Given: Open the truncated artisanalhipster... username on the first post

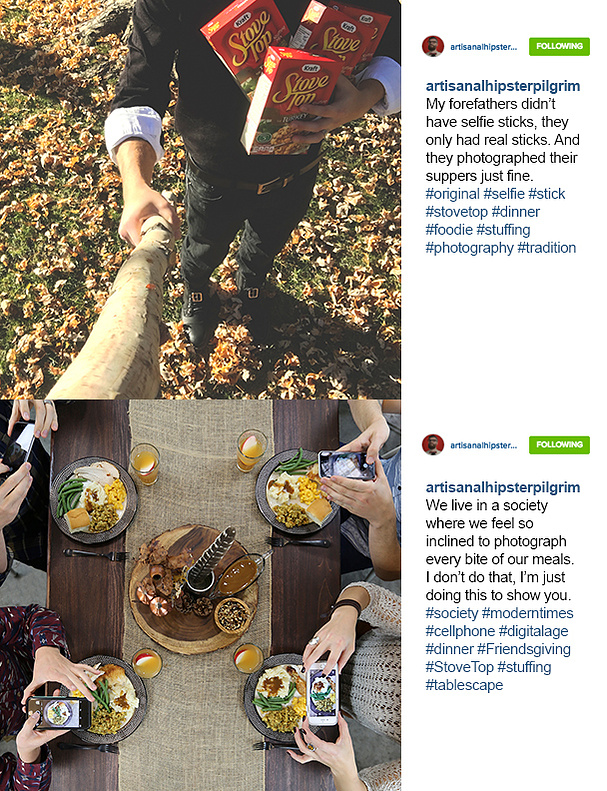Looking at the screenshot, I should click(x=483, y=47).
